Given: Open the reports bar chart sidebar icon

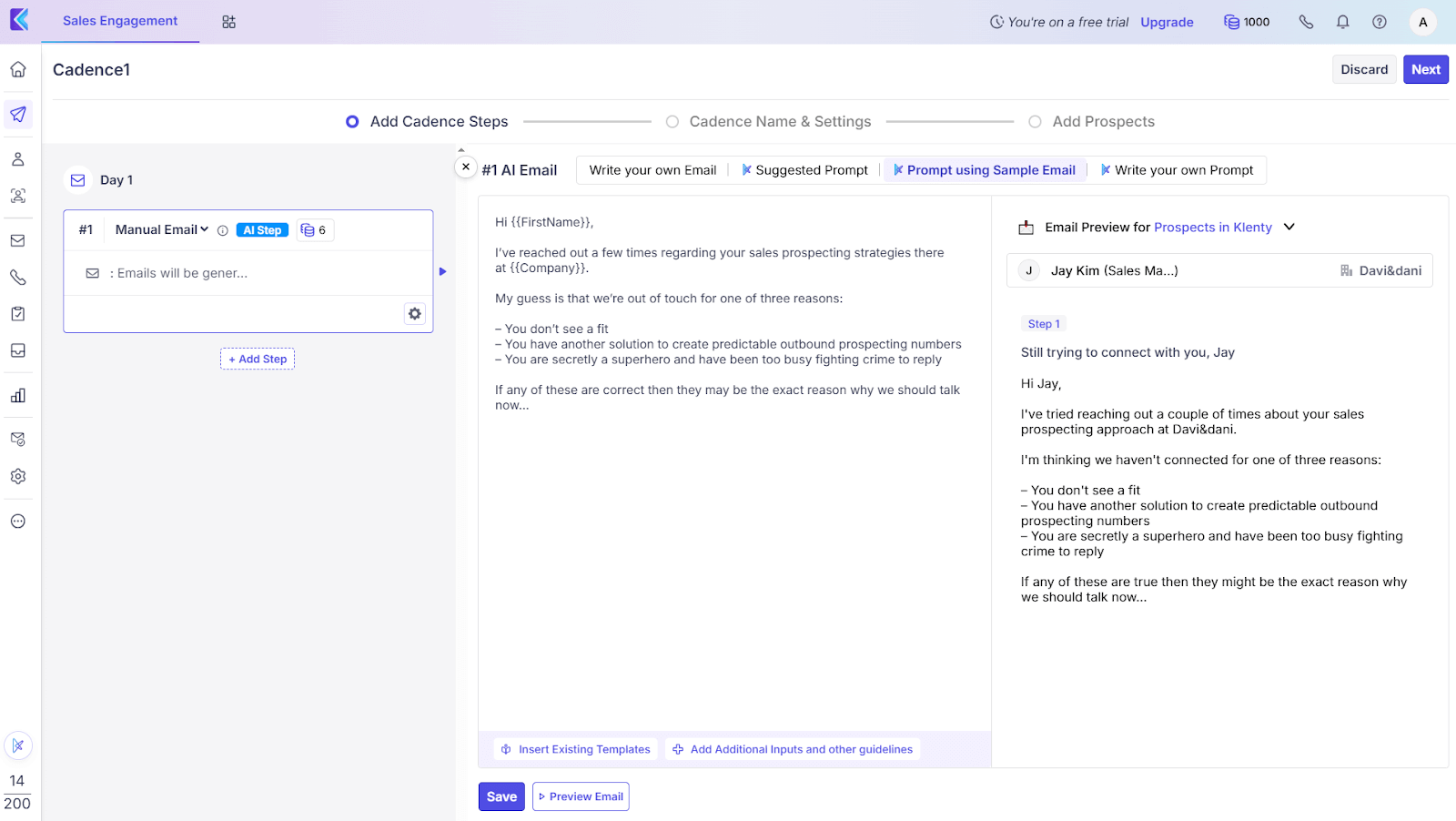Looking at the screenshot, I should [18, 395].
